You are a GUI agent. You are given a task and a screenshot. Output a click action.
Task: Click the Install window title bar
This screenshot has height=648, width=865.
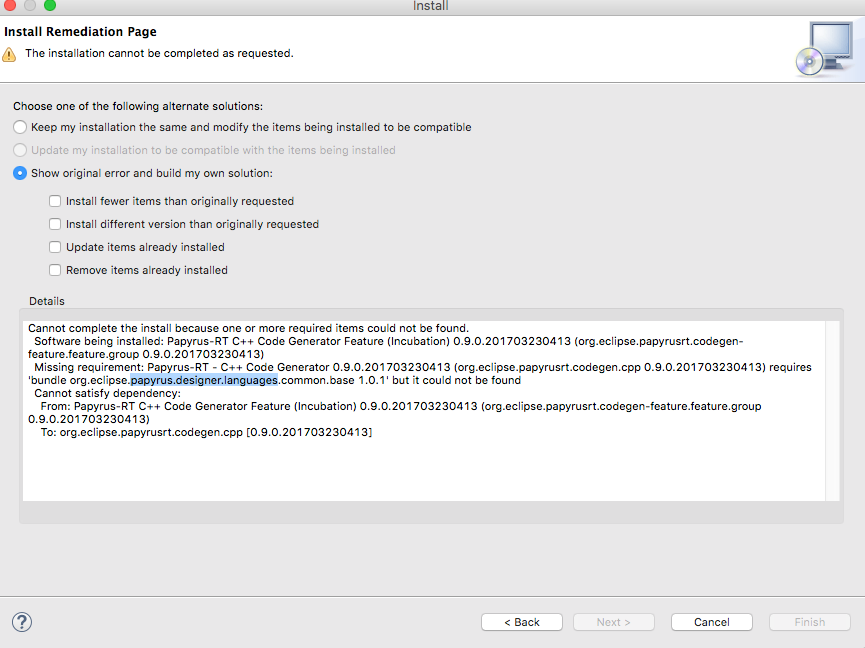click(x=430, y=6)
